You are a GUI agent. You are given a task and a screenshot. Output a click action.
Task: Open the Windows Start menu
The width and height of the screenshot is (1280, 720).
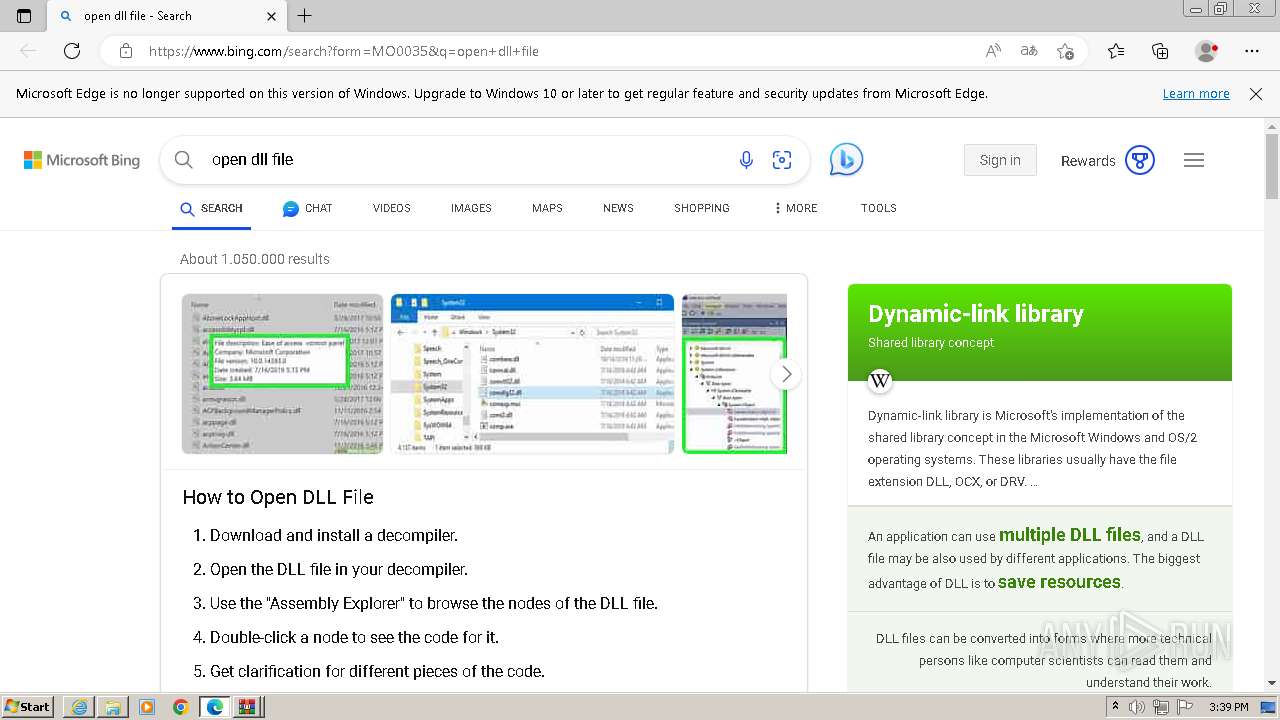pos(27,706)
